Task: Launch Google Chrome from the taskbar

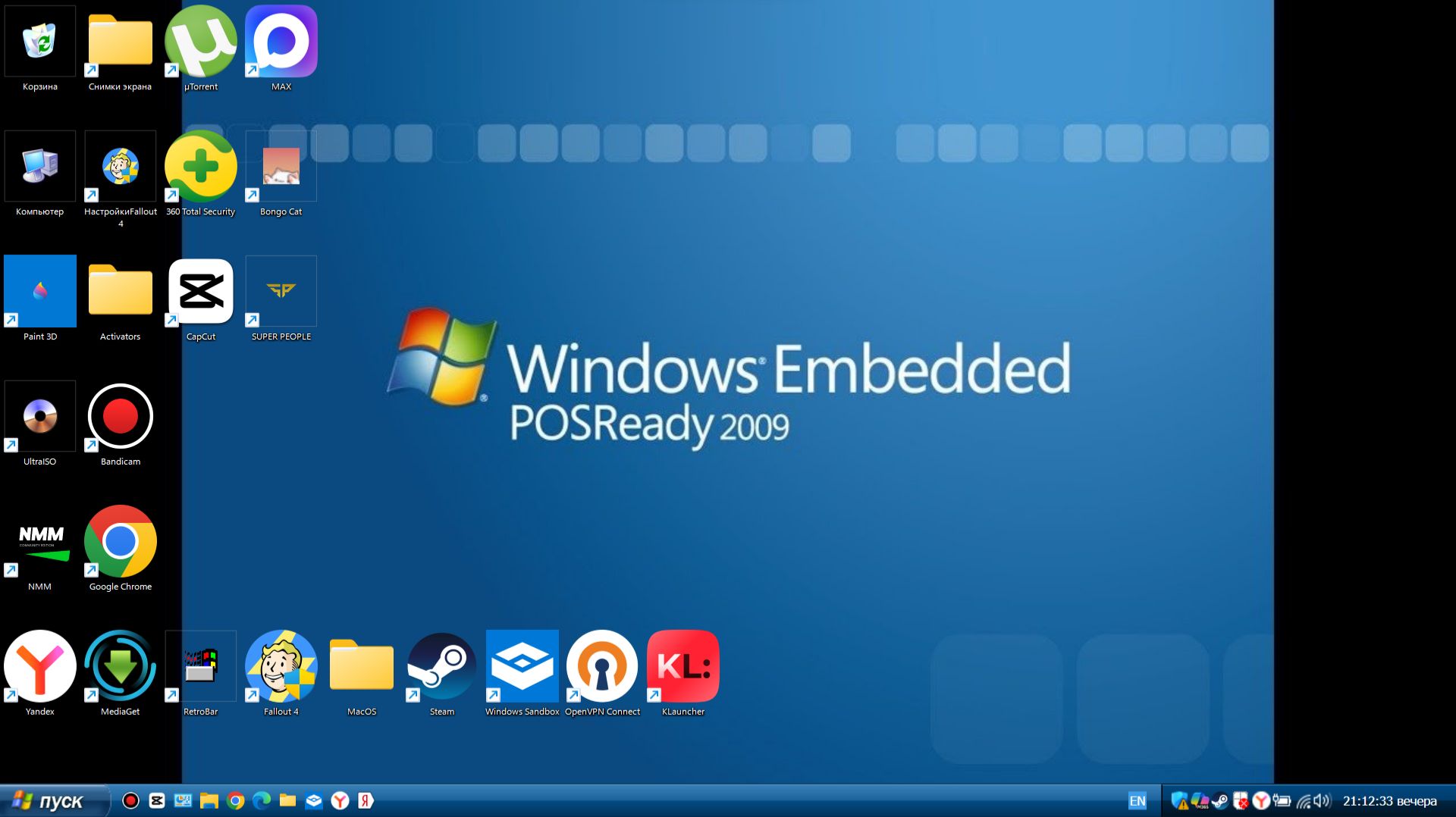Action: pos(236,800)
